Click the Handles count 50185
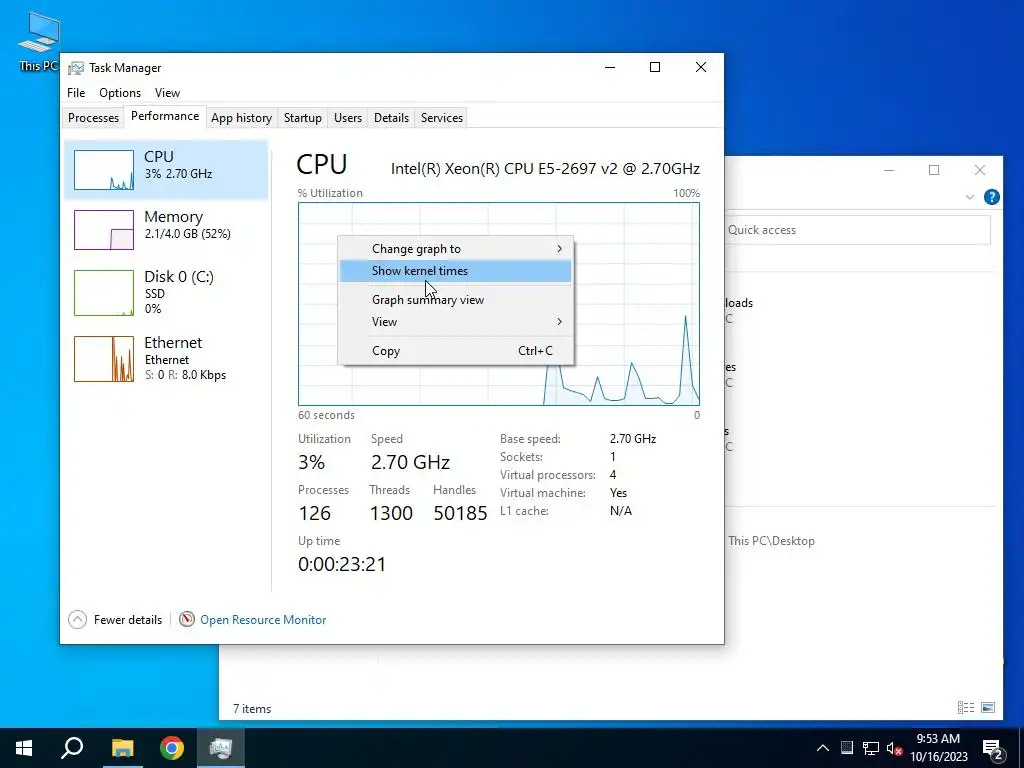The image size is (1024, 768). pos(460,513)
